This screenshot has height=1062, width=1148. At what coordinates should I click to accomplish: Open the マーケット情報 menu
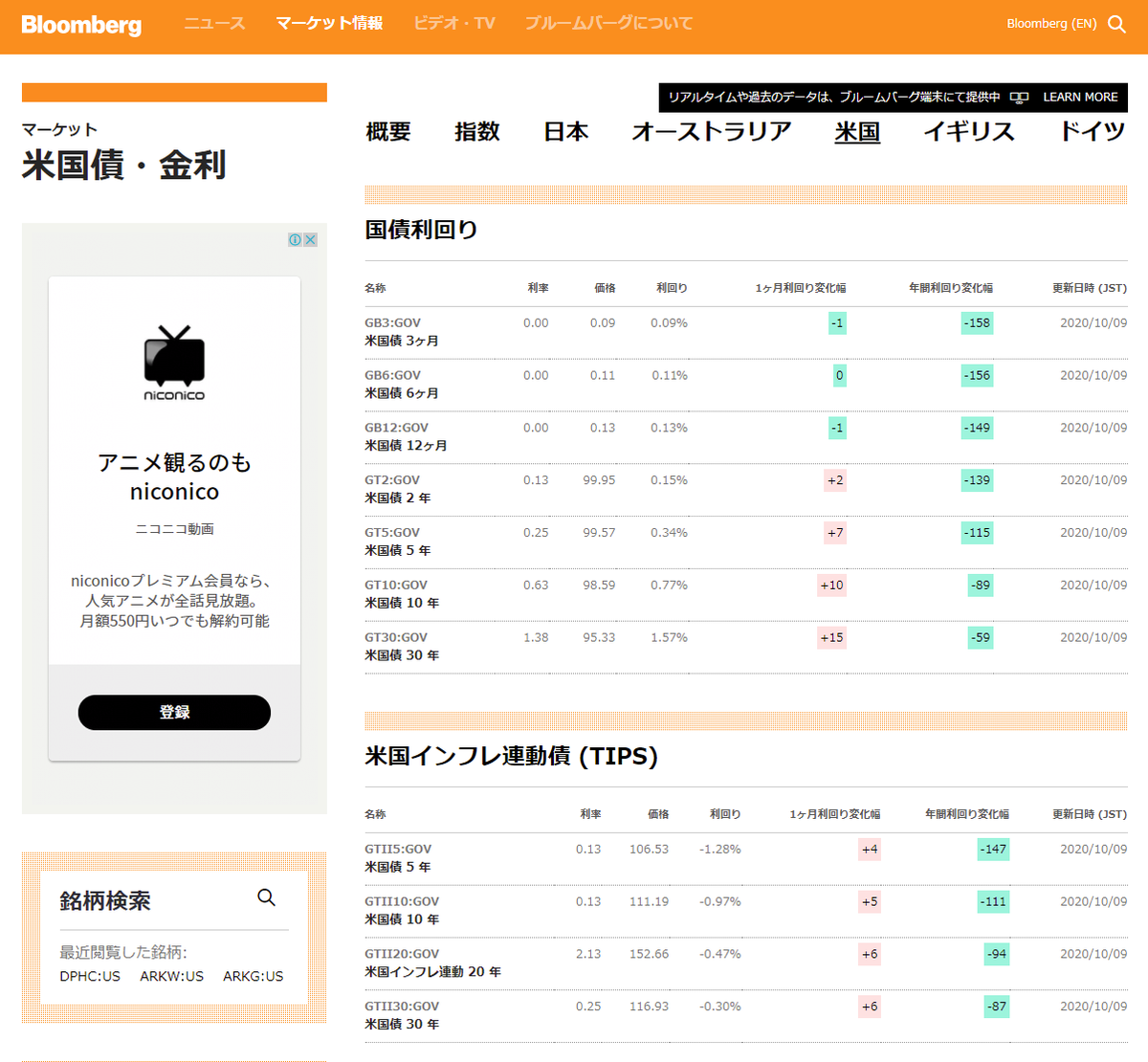point(329,23)
